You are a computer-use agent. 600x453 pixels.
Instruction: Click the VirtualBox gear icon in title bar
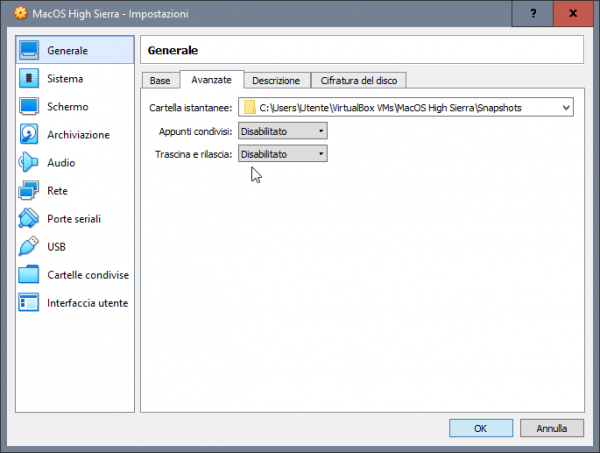21,13
